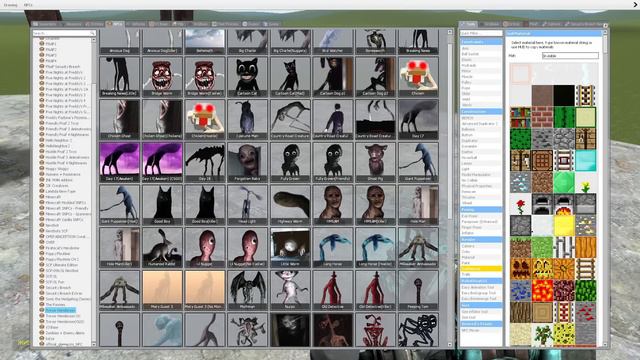Pick the gold block material texture
640x360 pixels.
[564, 225]
